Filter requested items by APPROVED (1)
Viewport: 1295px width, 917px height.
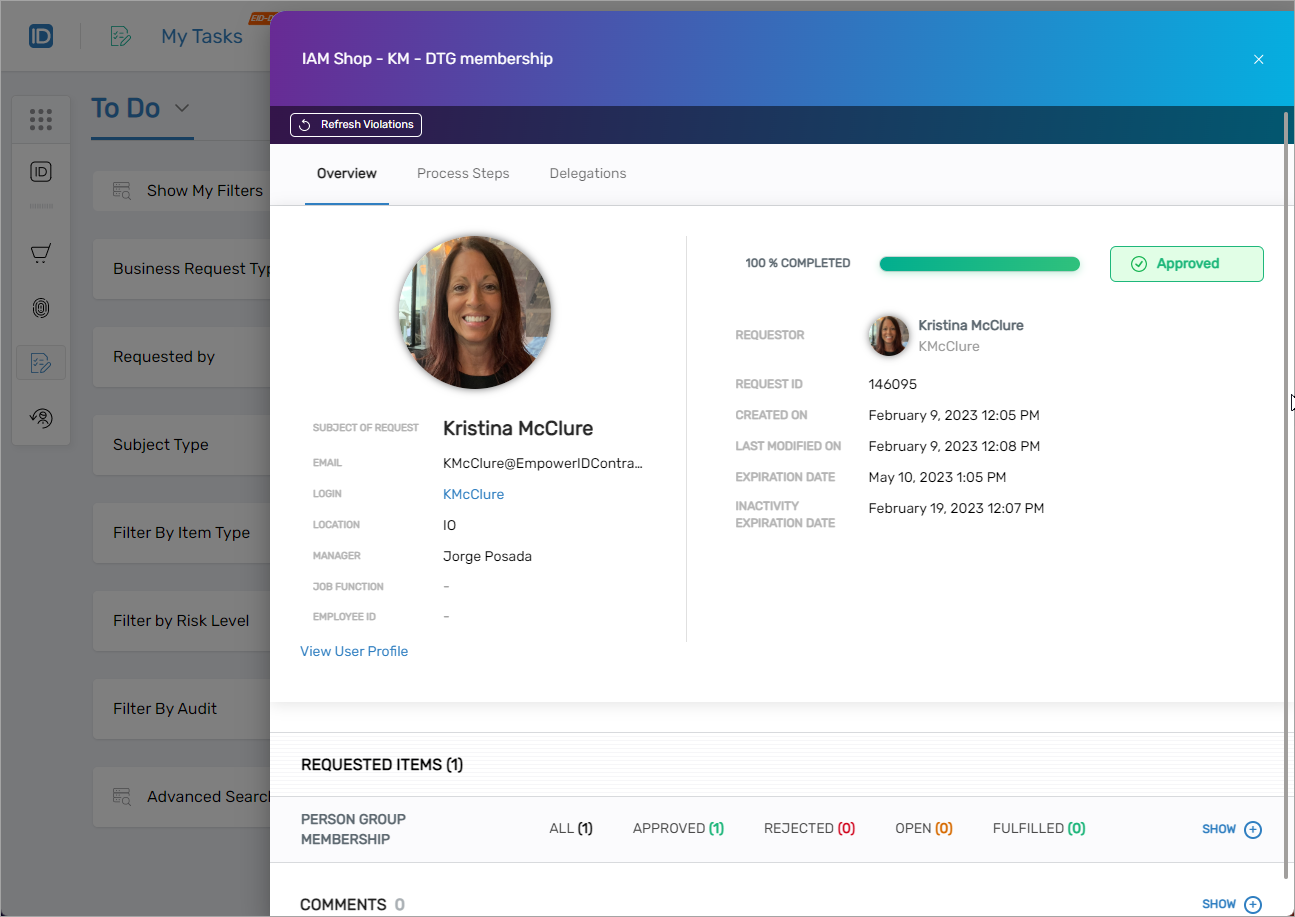click(678, 828)
